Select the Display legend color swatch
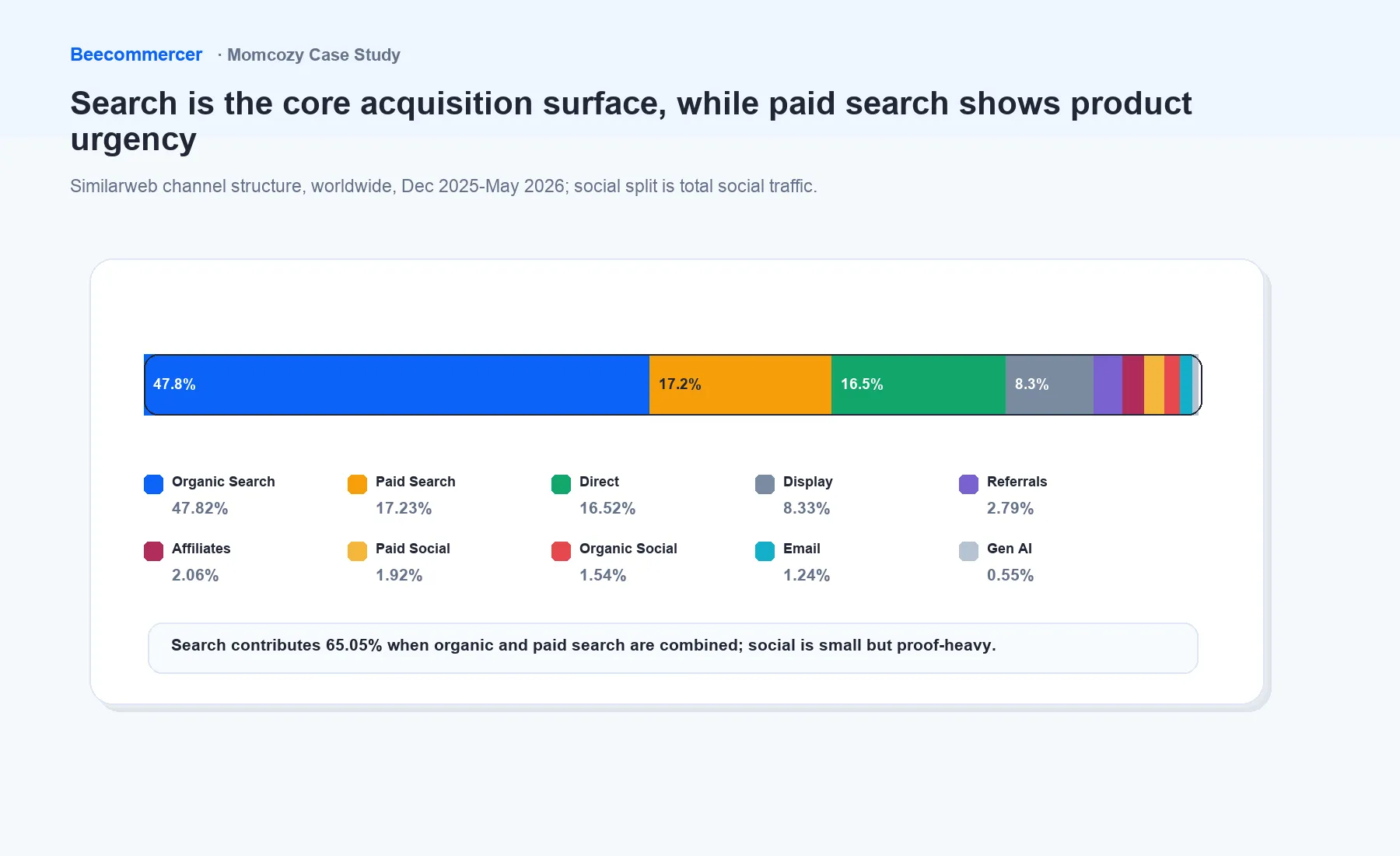The image size is (1400, 856). [x=765, y=484]
